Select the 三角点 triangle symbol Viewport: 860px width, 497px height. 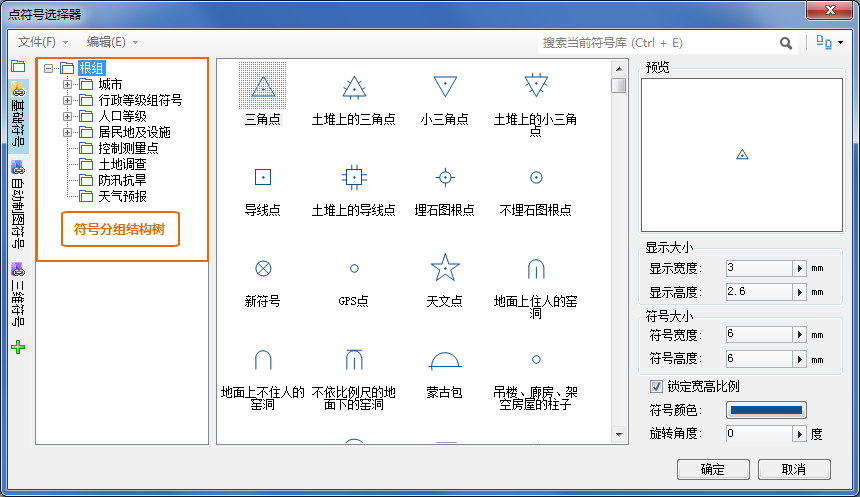tap(262, 87)
